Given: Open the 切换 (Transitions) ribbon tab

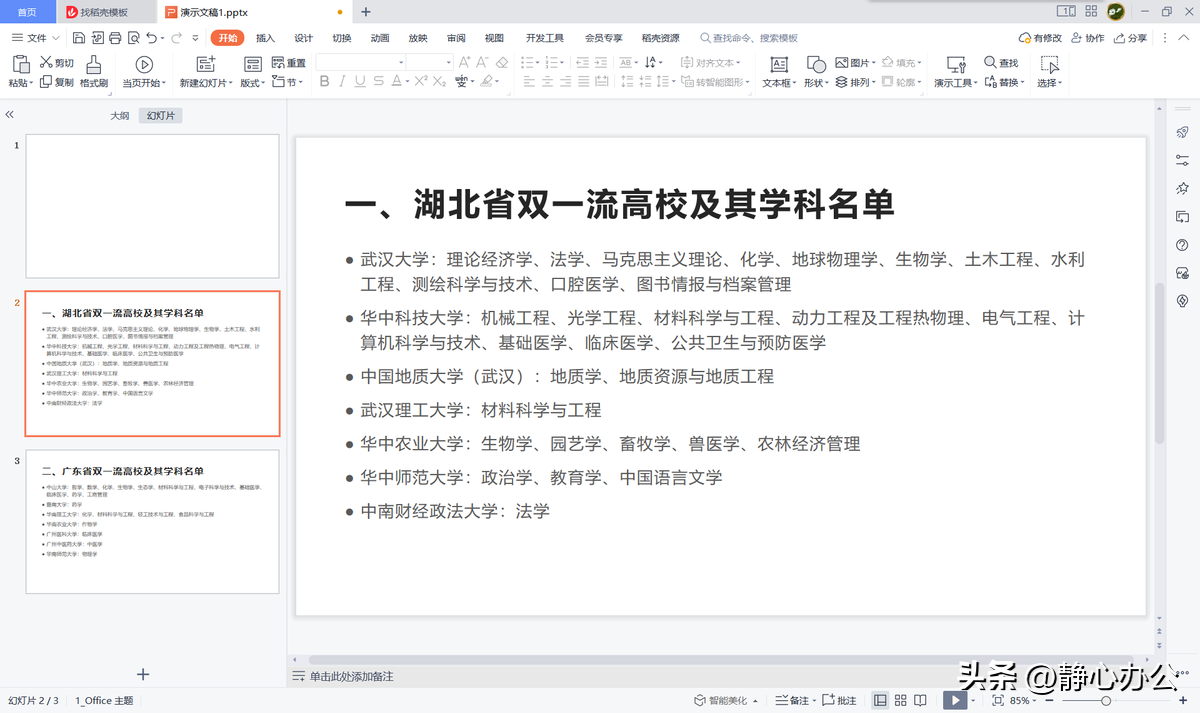Looking at the screenshot, I should pos(342,38).
